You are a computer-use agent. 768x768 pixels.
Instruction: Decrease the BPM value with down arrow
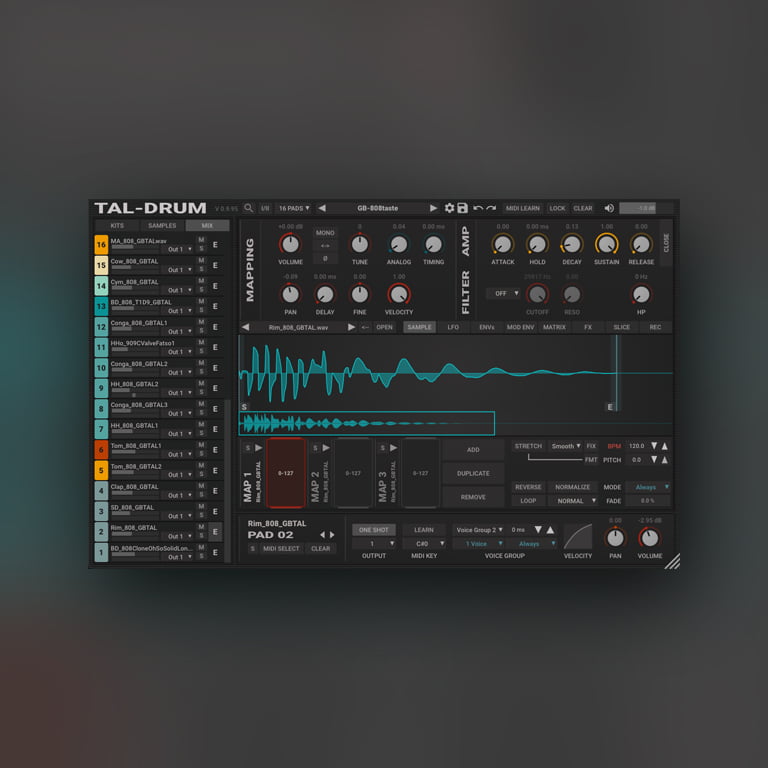[654, 446]
